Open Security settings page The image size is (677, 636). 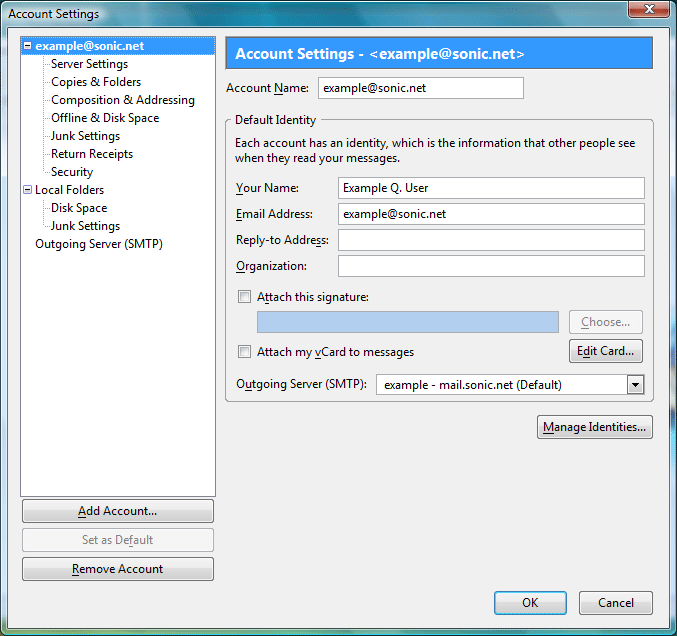coord(72,172)
